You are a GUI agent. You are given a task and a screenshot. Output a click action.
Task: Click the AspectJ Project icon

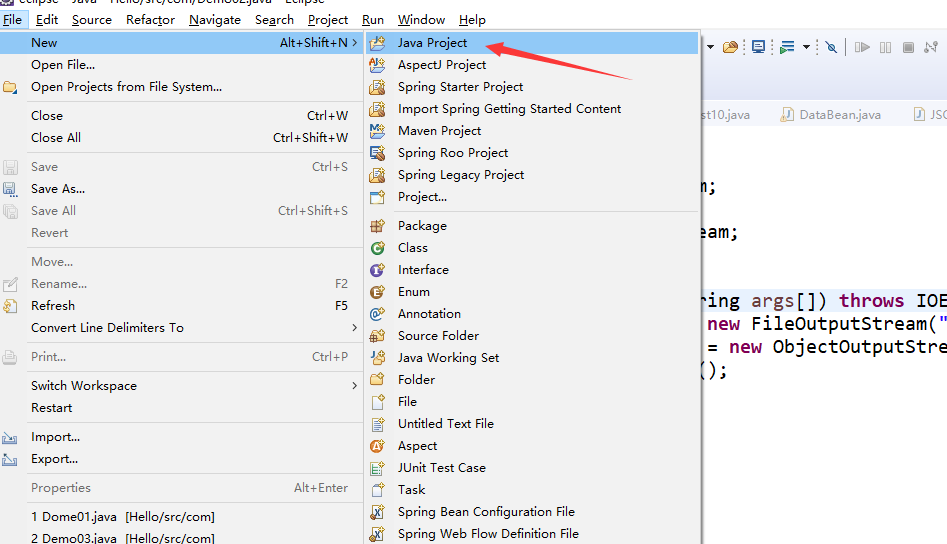[x=377, y=65]
